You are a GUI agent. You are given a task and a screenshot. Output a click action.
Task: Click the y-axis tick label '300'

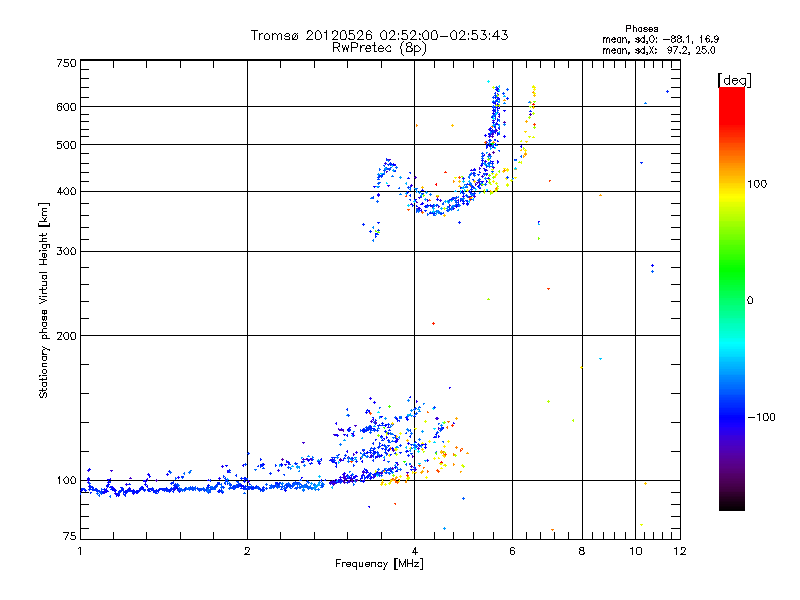(x=66, y=251)
